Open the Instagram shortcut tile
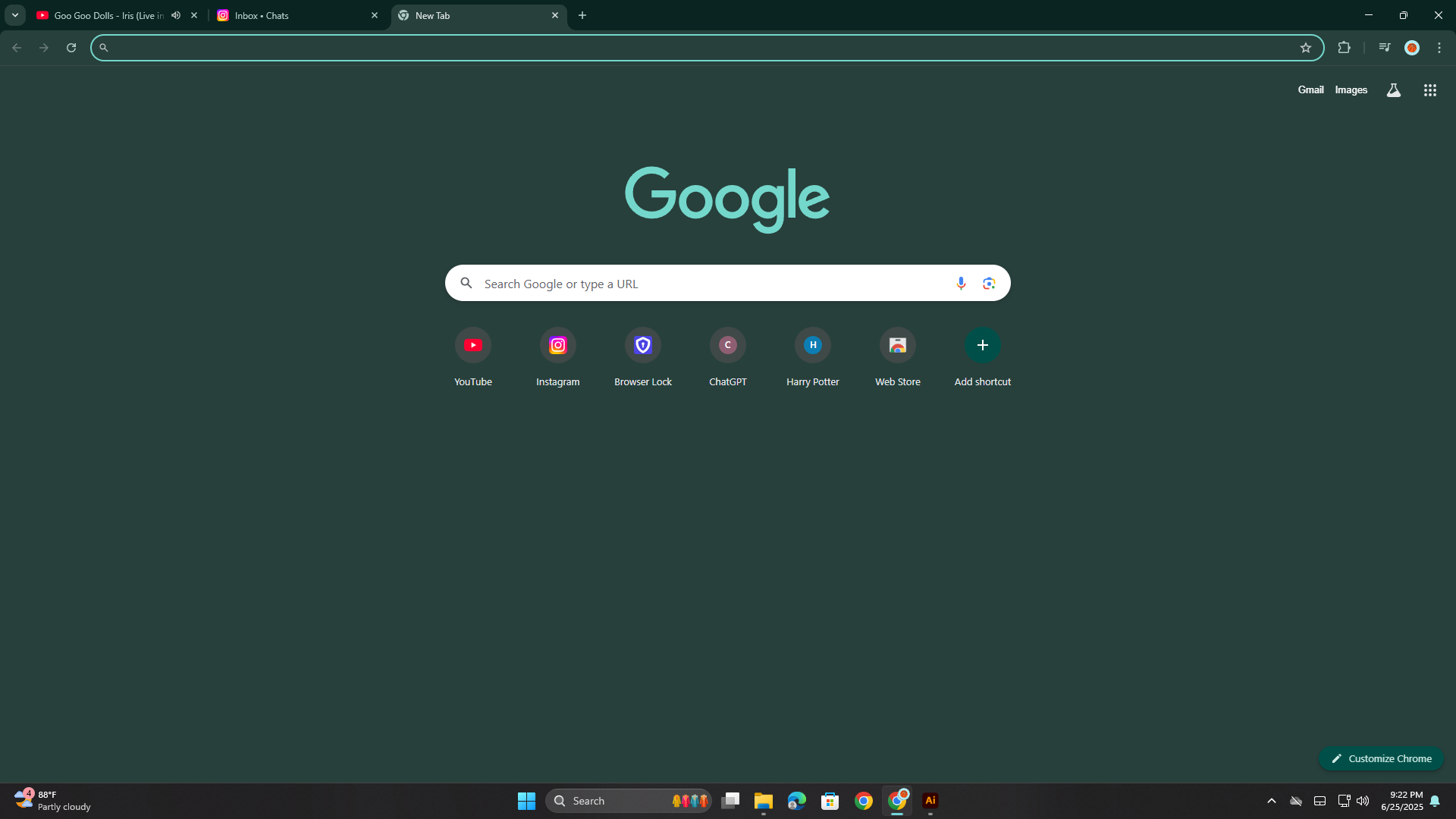The image size is (1456, 819). coord(558,357)
